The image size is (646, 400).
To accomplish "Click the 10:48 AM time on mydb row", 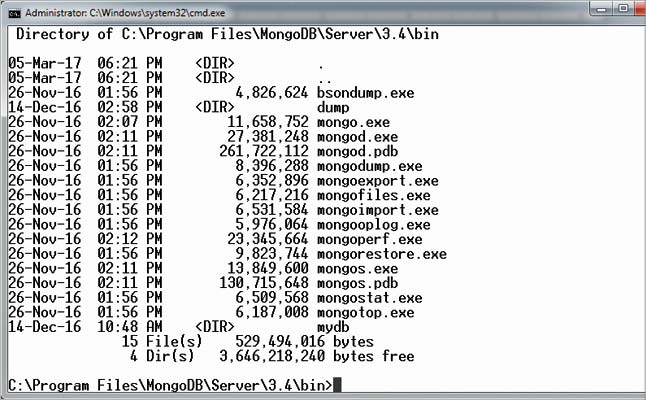I will point(130,327).
